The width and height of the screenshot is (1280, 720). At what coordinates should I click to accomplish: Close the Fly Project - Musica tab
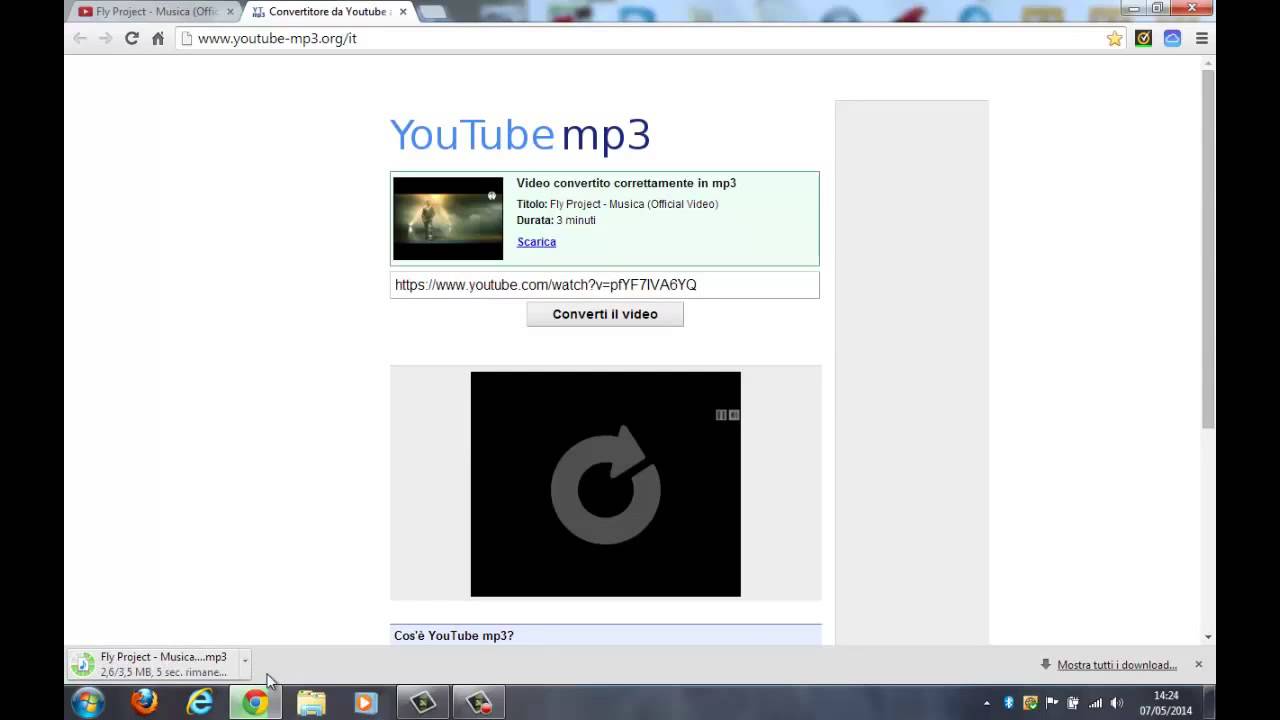pos(230,12)
